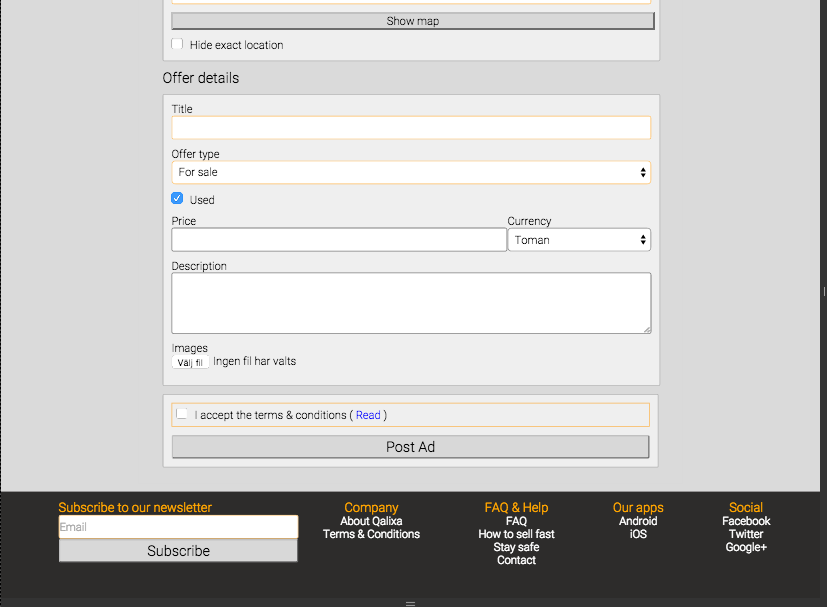The height and width of the screenshot is (607, 827).
Task: Open the Android app link
Action: (x=638, y=521)
